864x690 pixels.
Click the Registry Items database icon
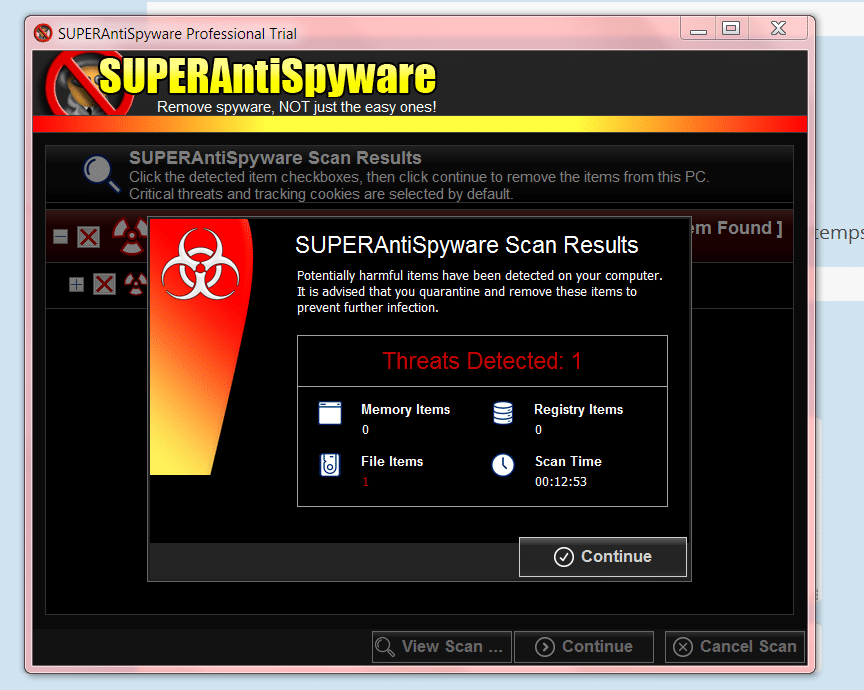point(503,413)
